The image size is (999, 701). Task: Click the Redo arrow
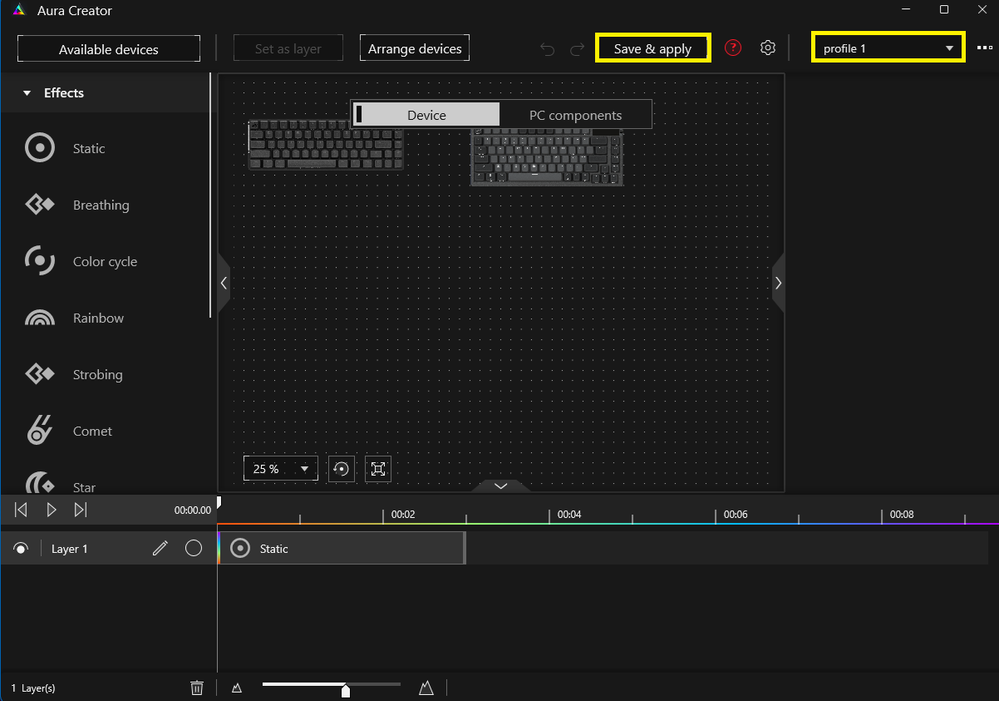click(577, 49)
